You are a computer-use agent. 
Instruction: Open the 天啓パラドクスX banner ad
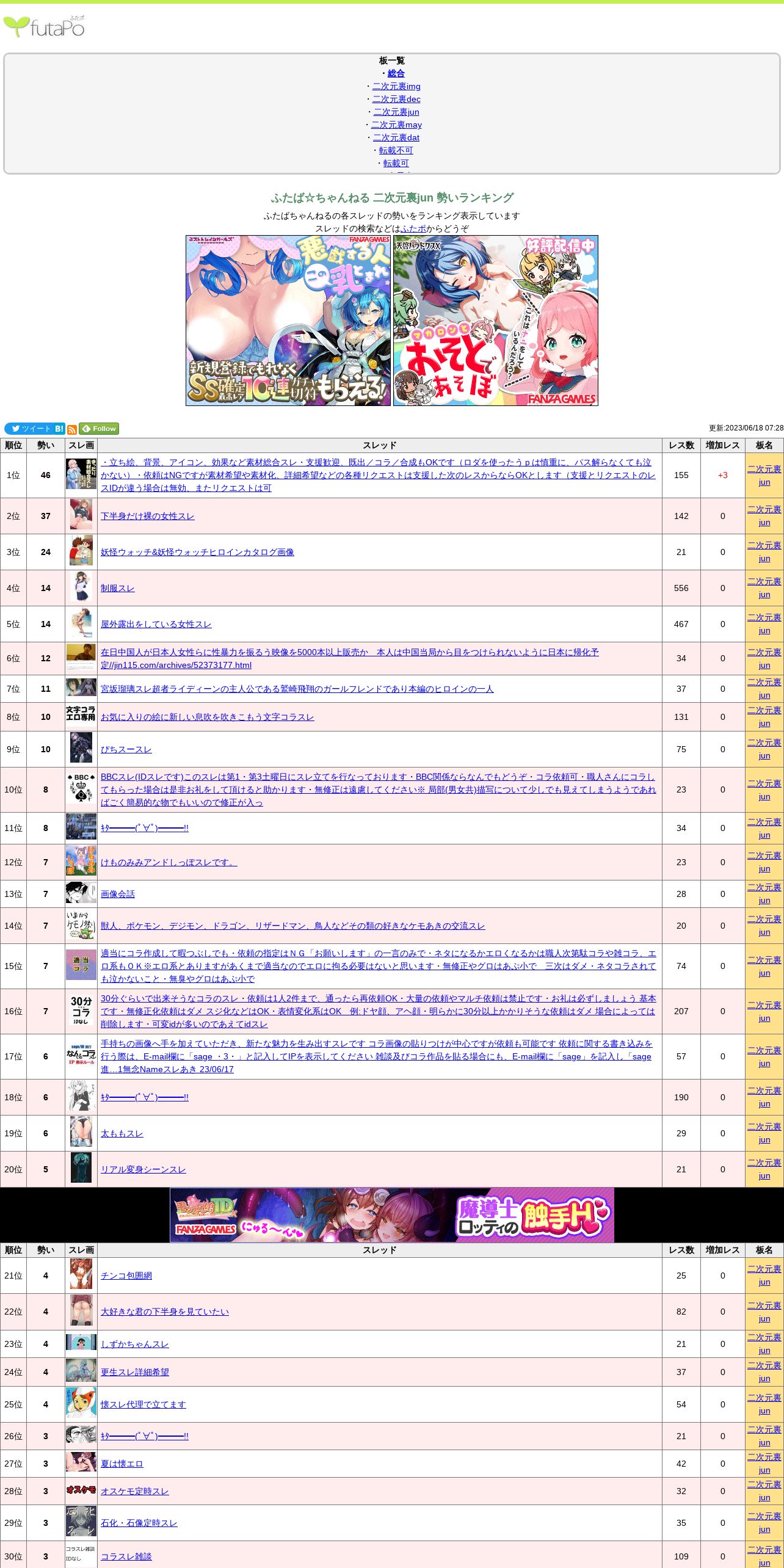496,321
